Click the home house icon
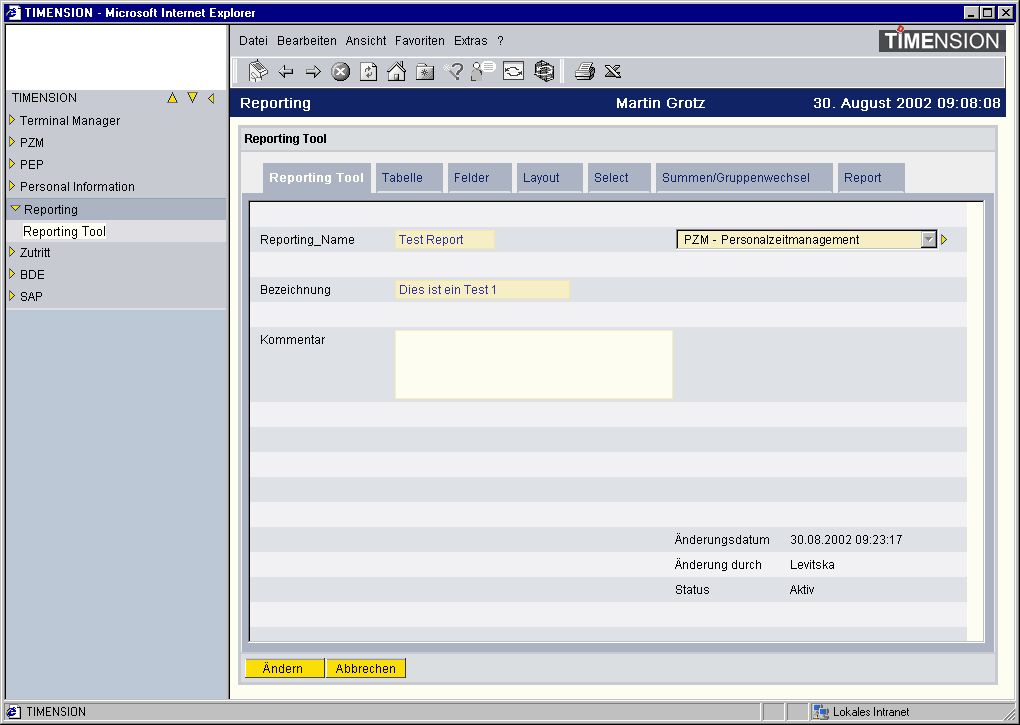This screenshot has width=1020, height=725. pos(396,71)
